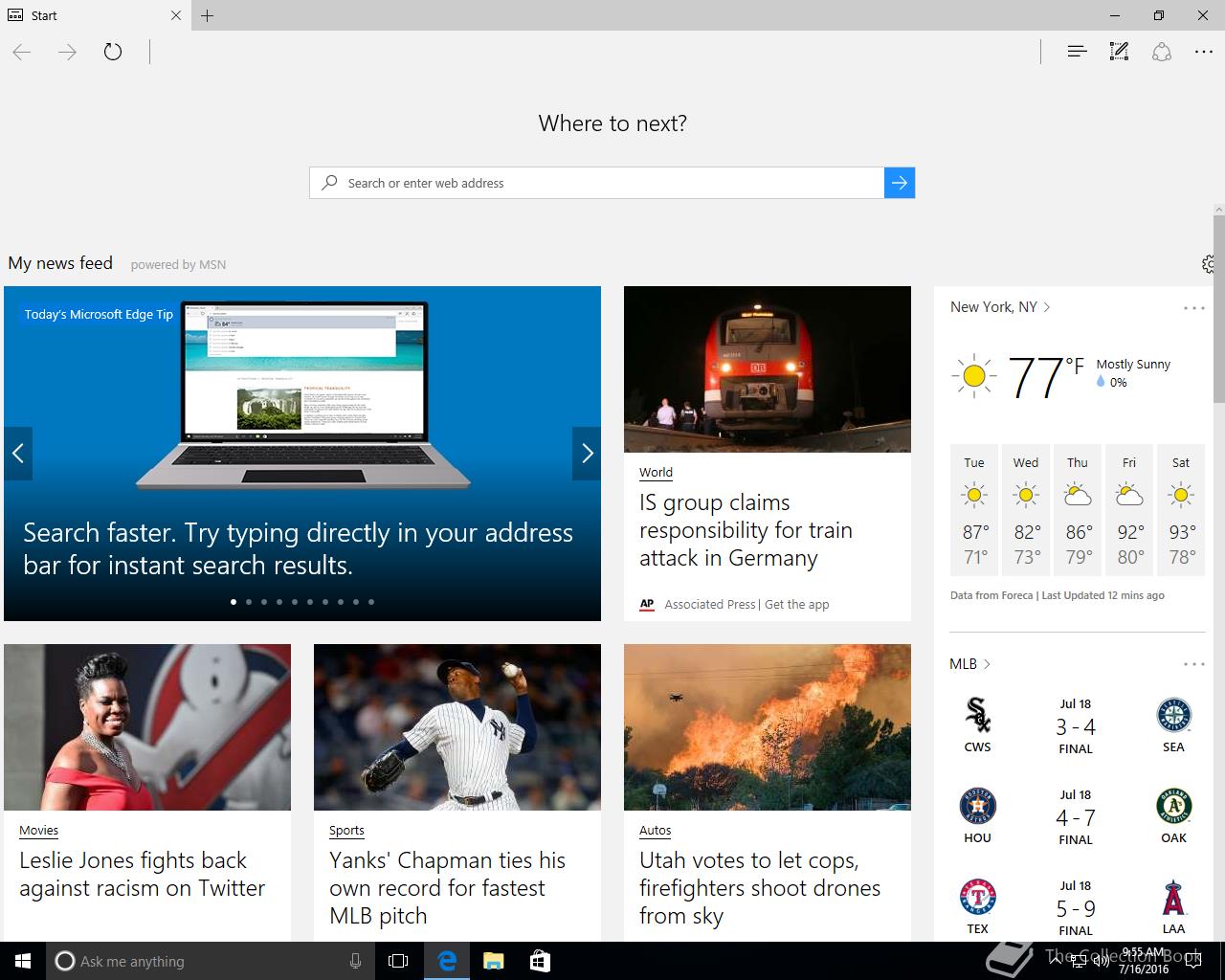Click the Edge icon on taskbar
1225x980 pixels.
click(x=446, y=961)
